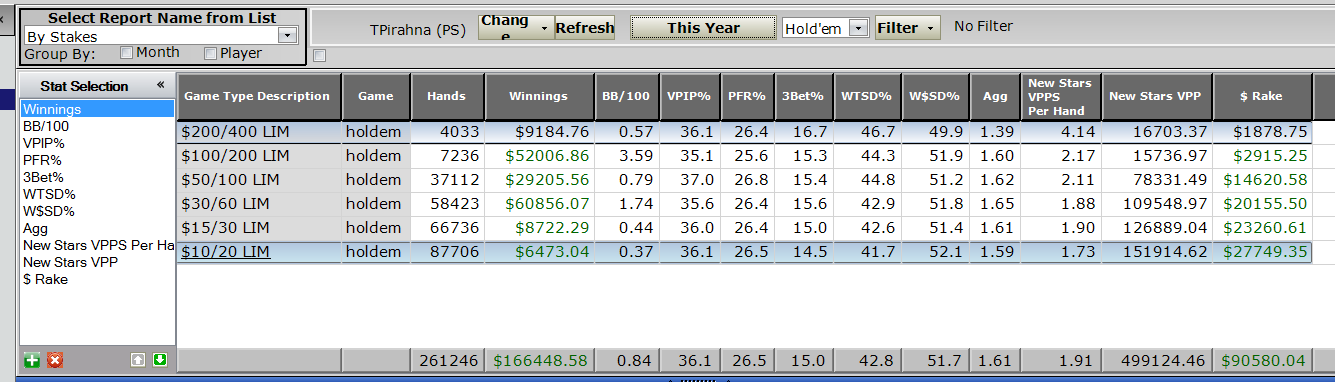This screenshot has height=382, width=1335.
Task: Toggle the Player group-by checkbox
Action: 211,52
